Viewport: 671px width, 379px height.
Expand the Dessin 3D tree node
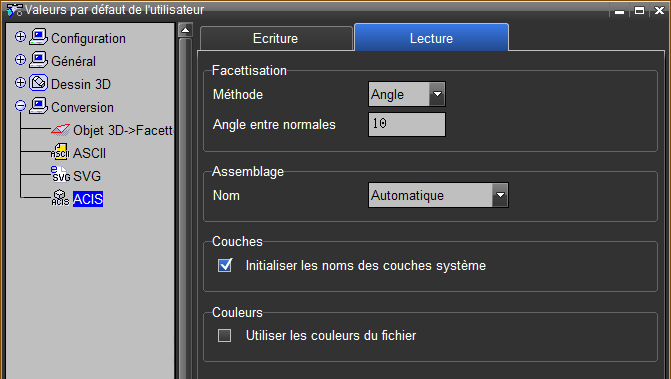[20, 83]
